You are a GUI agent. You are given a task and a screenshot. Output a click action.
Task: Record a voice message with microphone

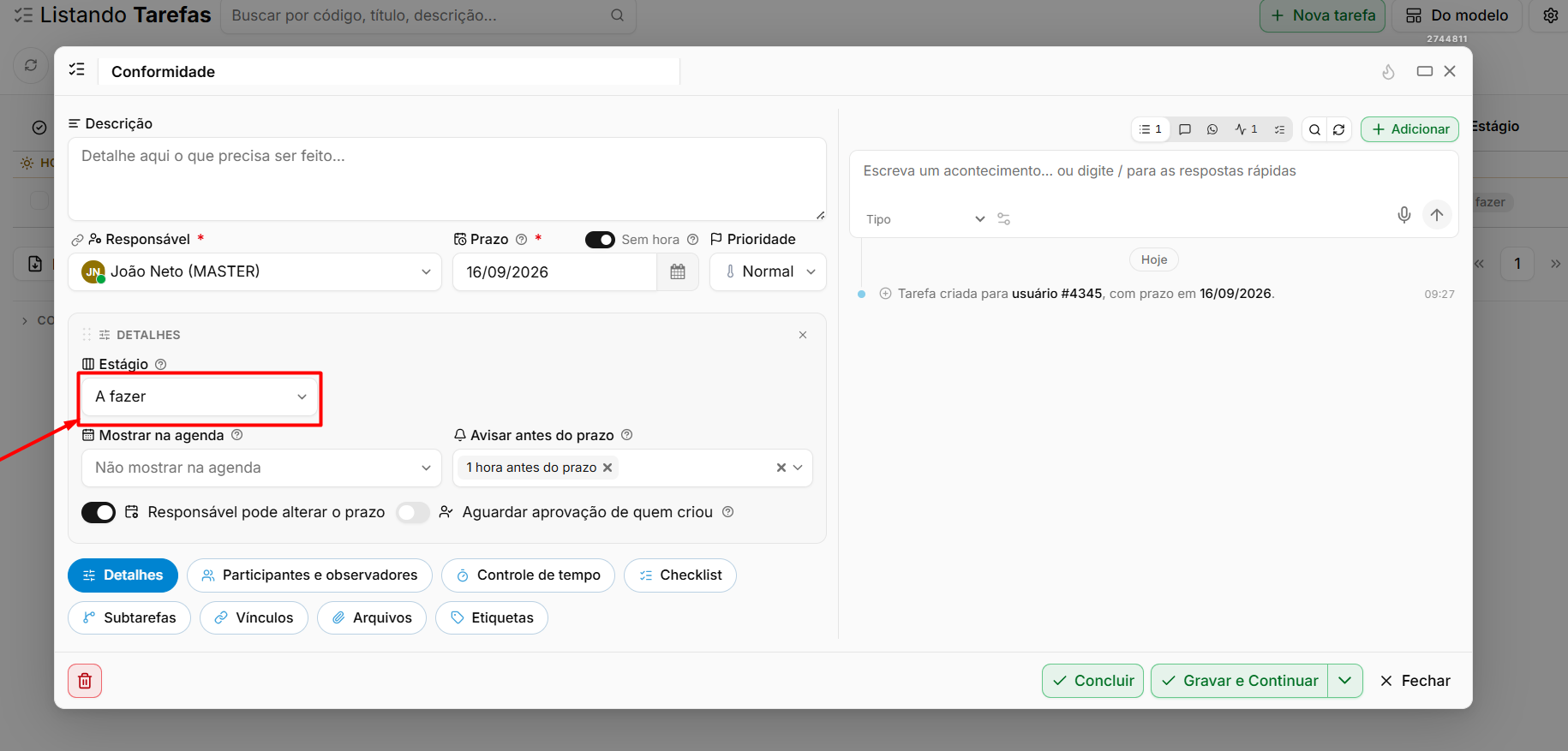point(1403,215)
